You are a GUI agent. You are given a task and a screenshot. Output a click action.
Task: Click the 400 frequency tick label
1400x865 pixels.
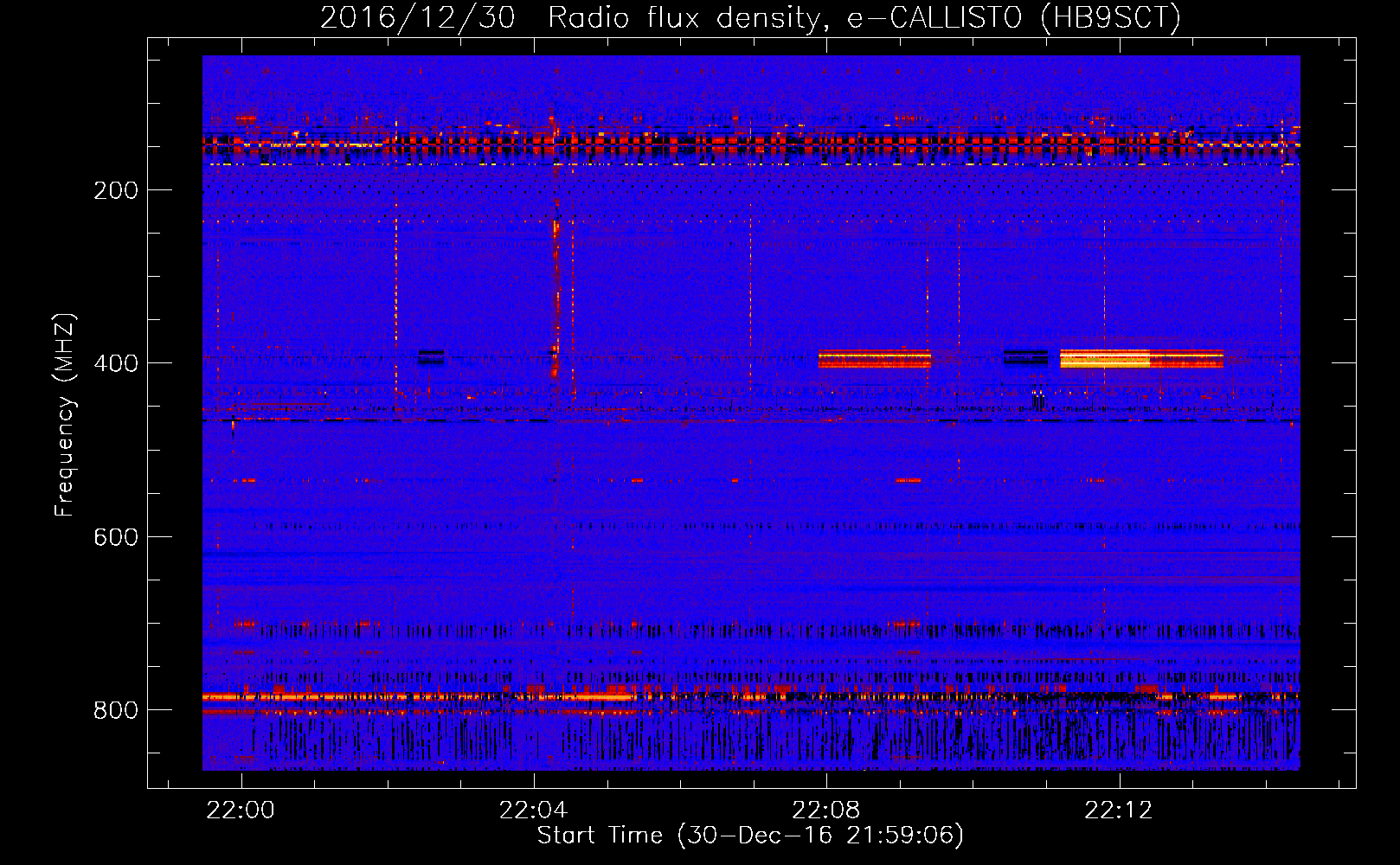(x=116, y=363)
